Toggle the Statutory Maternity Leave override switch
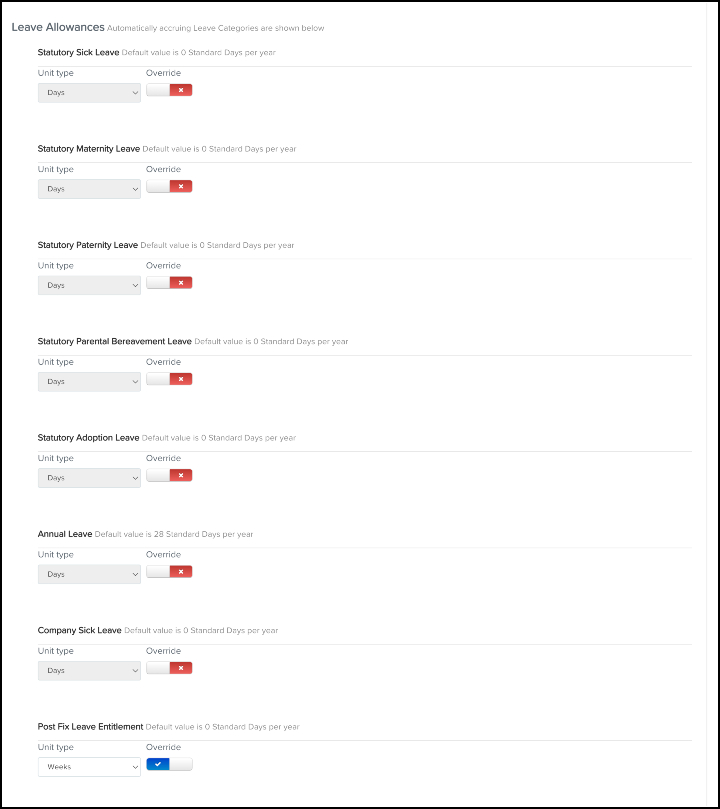 [169, 186]
